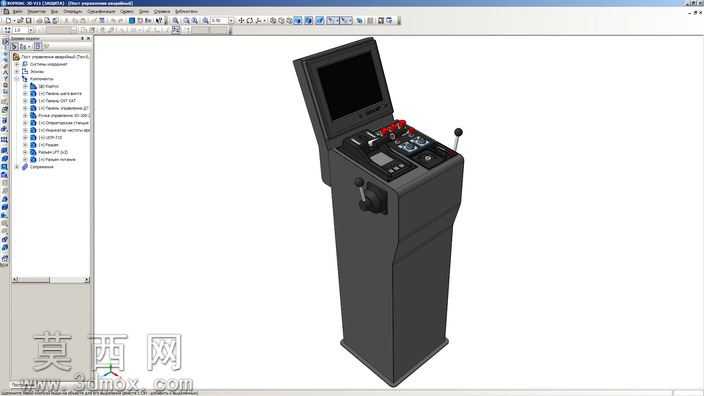Open print preview
The height and width of the screenshot is (396, 704).
48,21
